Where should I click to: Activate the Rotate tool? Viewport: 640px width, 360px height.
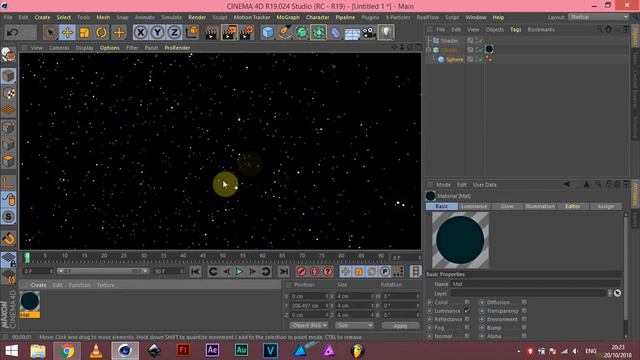click(102, 32)
